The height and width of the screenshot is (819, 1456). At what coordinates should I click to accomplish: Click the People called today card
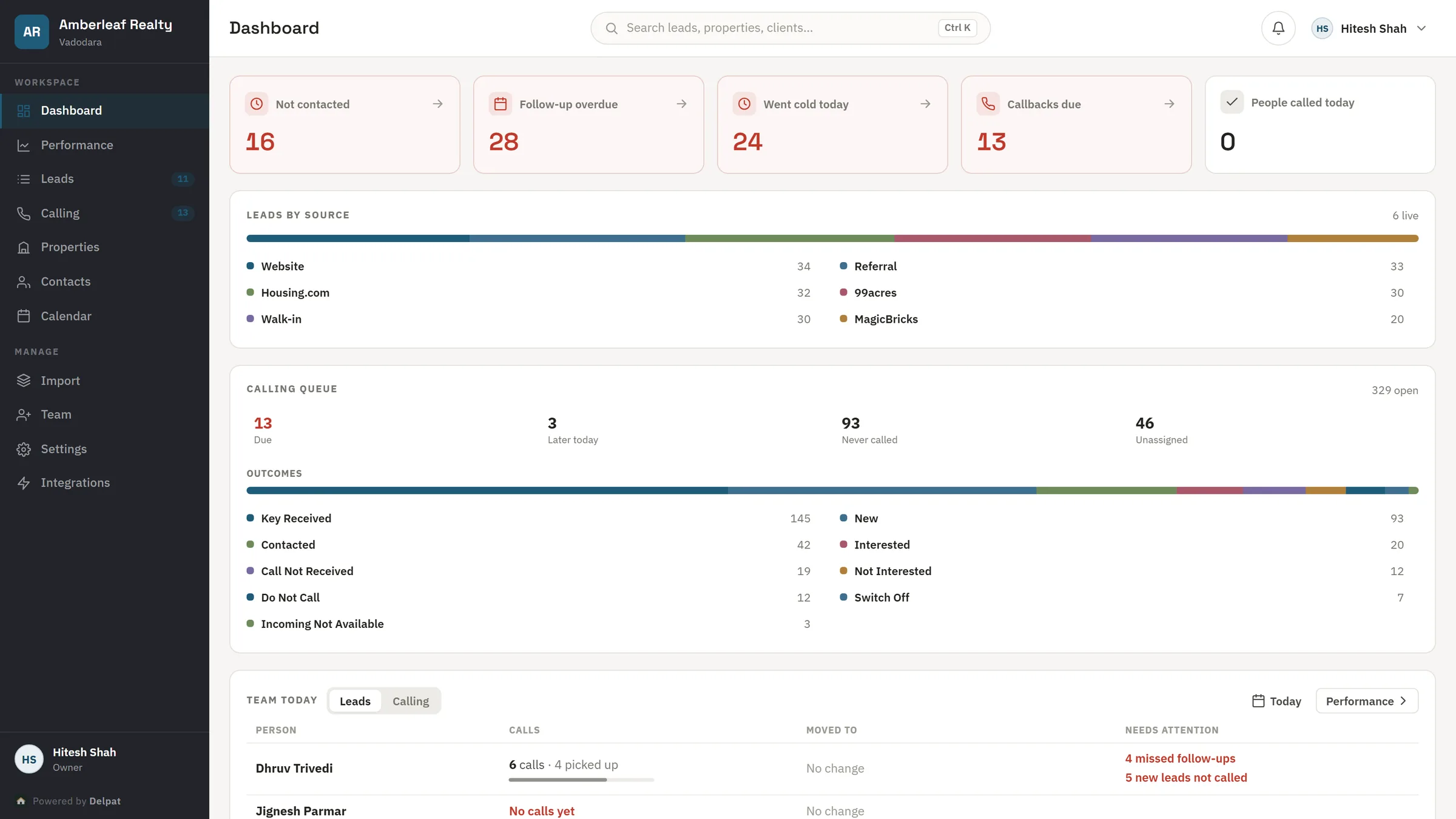(1320, 124)
